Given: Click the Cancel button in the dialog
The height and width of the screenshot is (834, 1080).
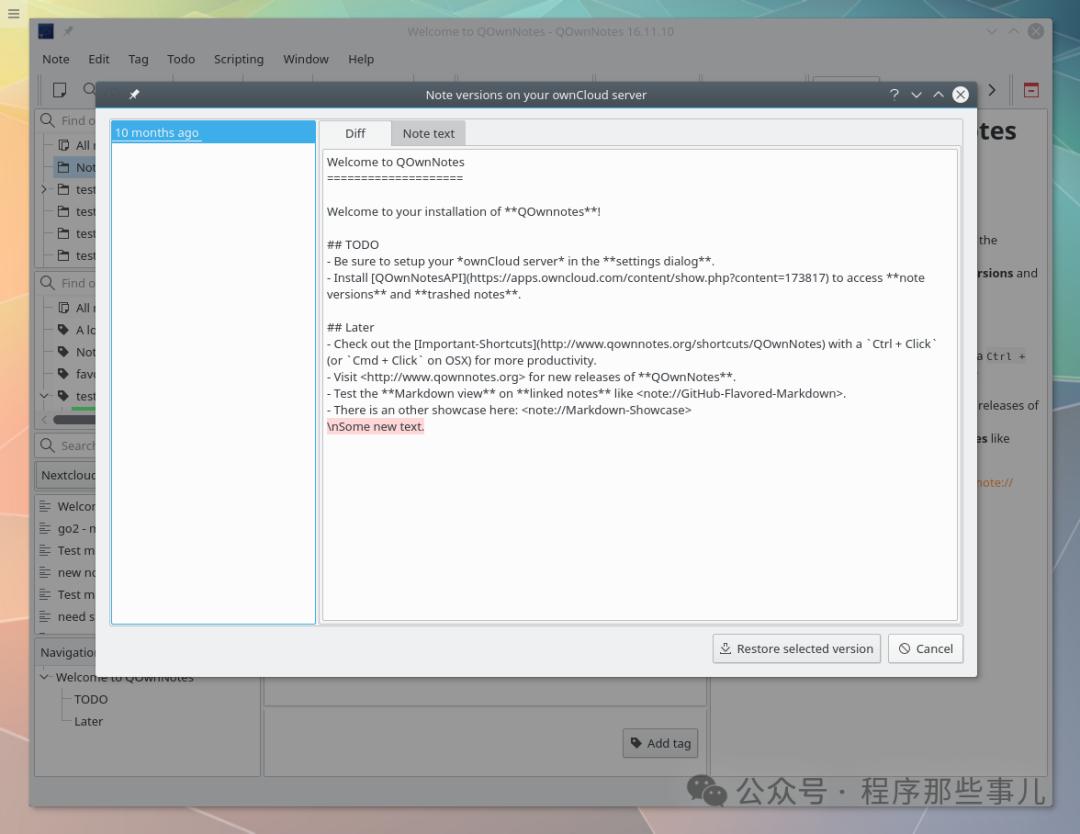Looking at the screenshot, I should (x=926, y=649).
